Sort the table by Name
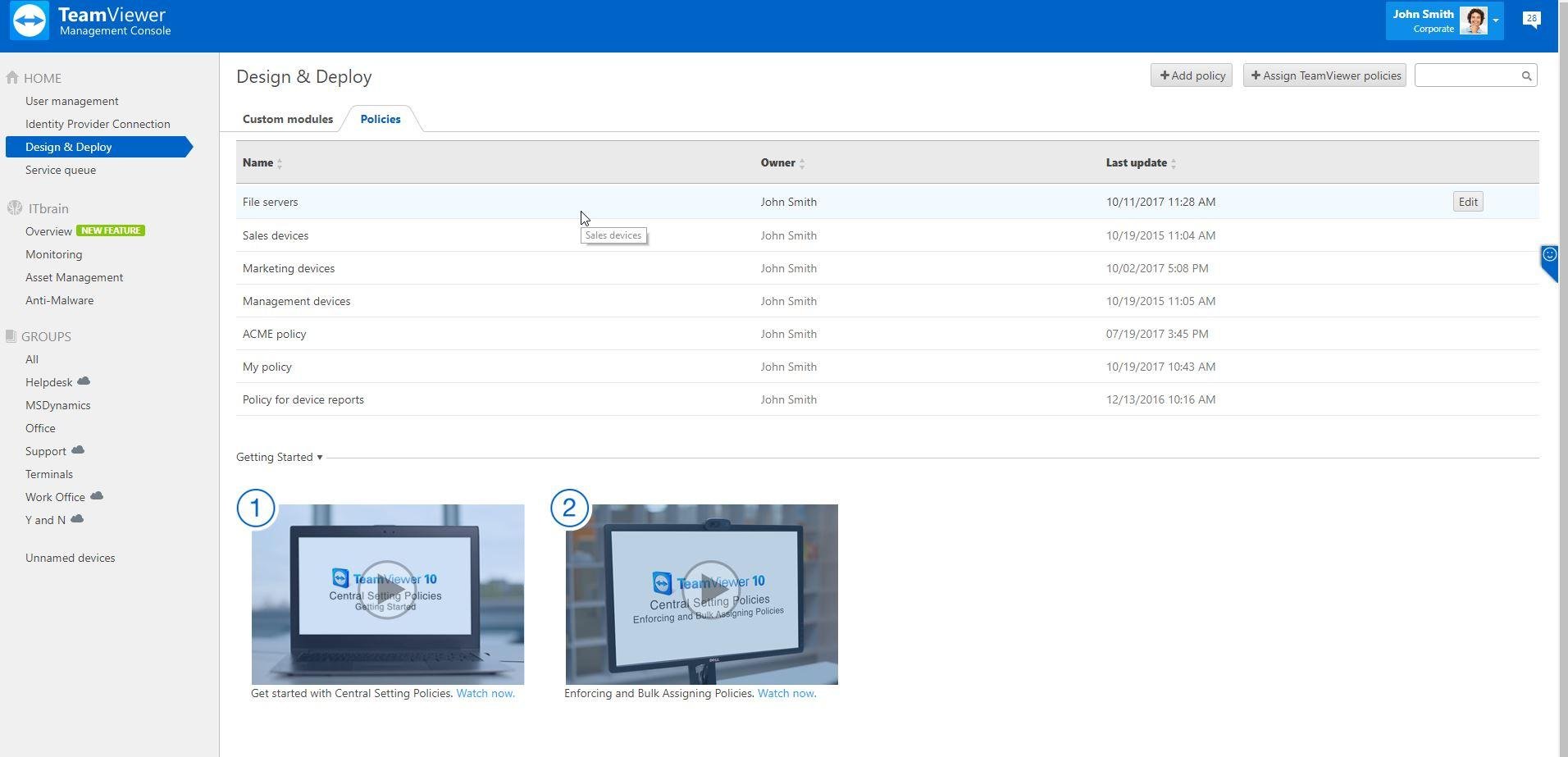The image size is (1568, 757). [x=262, y=162]
